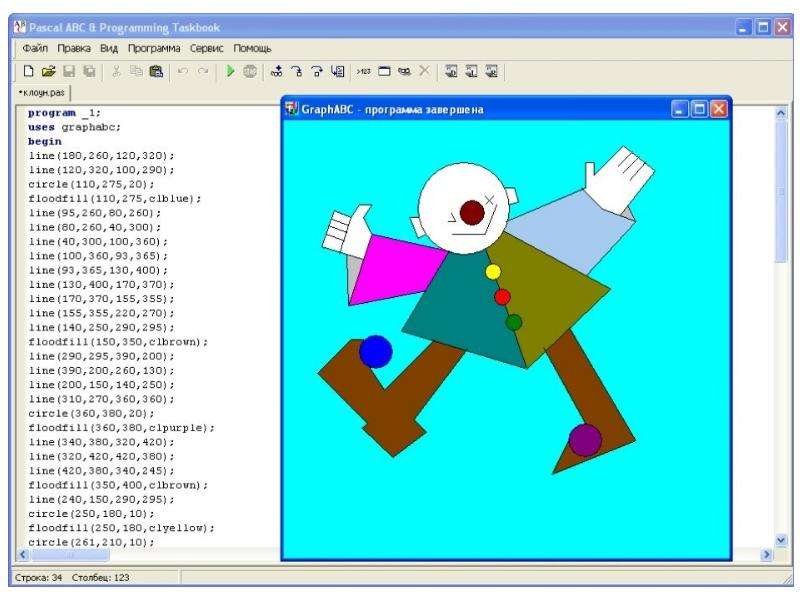Click the watch glasses icon

(x=405, y=71)
